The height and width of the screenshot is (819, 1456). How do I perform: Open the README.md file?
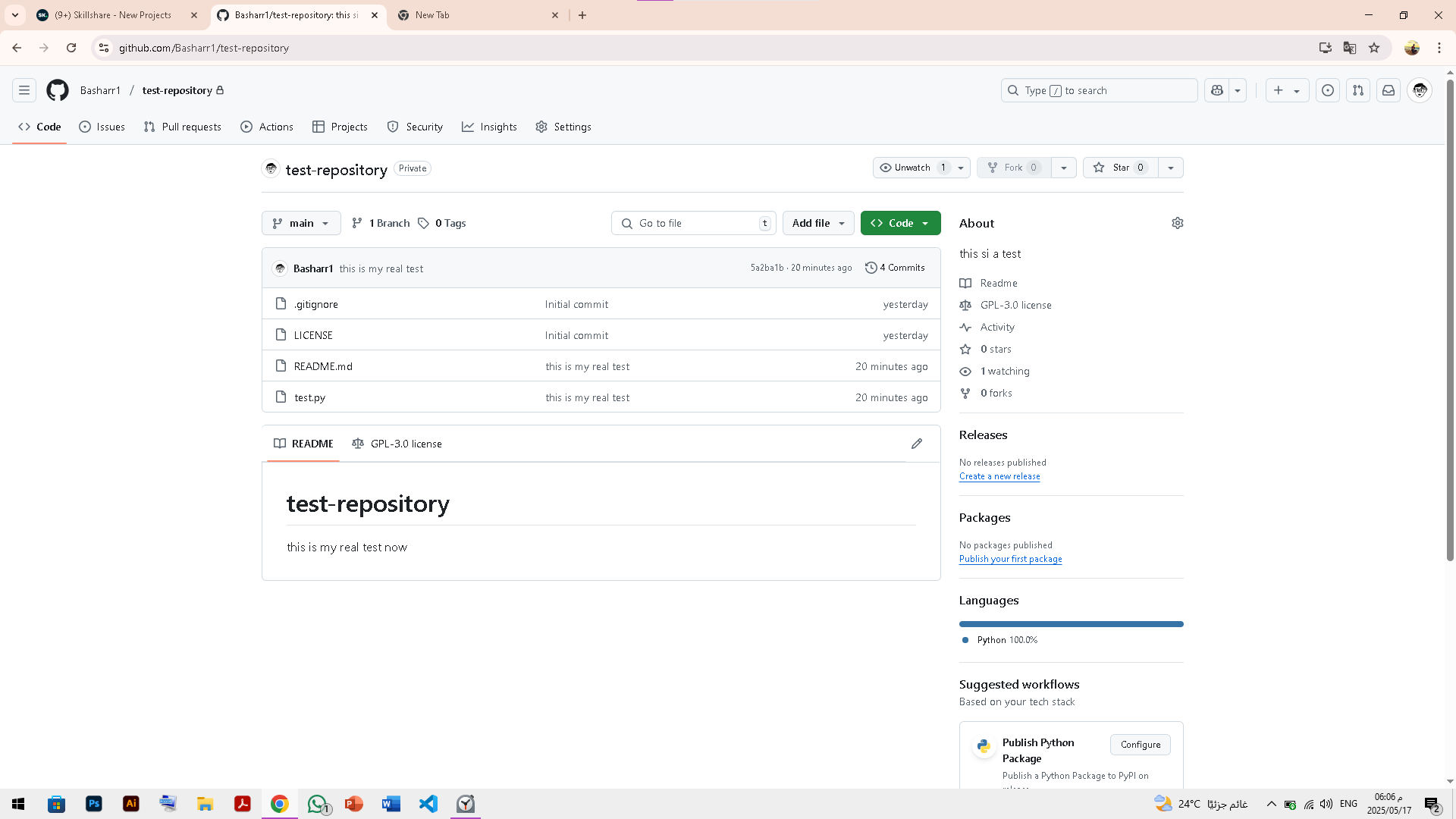[x=323, y=366]
